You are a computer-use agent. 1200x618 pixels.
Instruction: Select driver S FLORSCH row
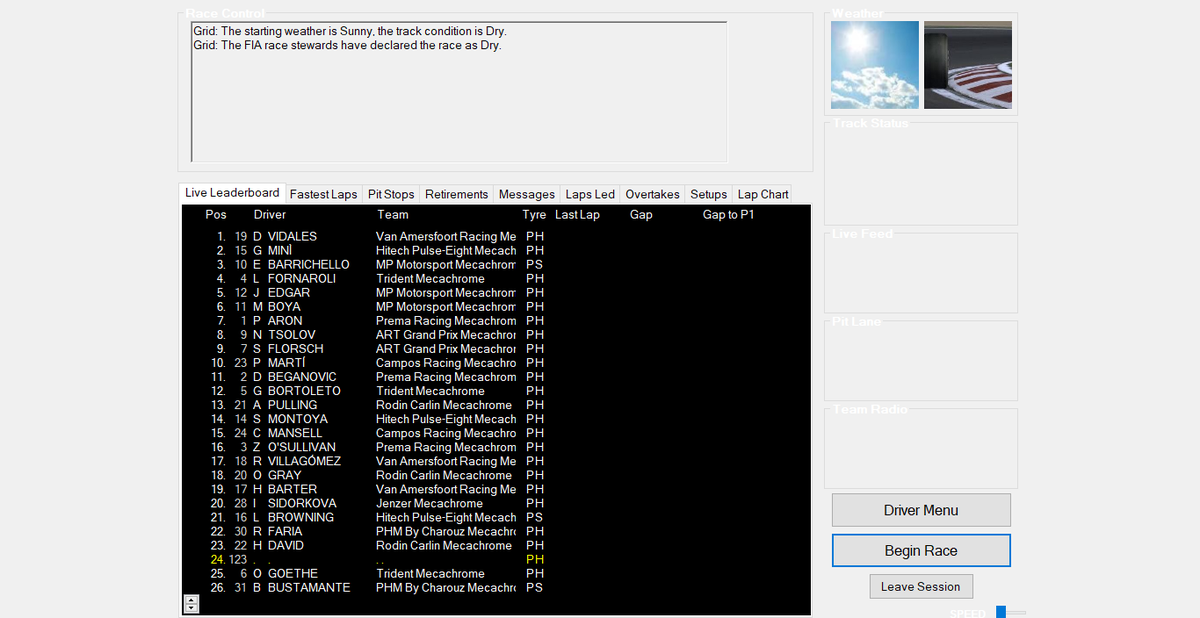(496, 348)
